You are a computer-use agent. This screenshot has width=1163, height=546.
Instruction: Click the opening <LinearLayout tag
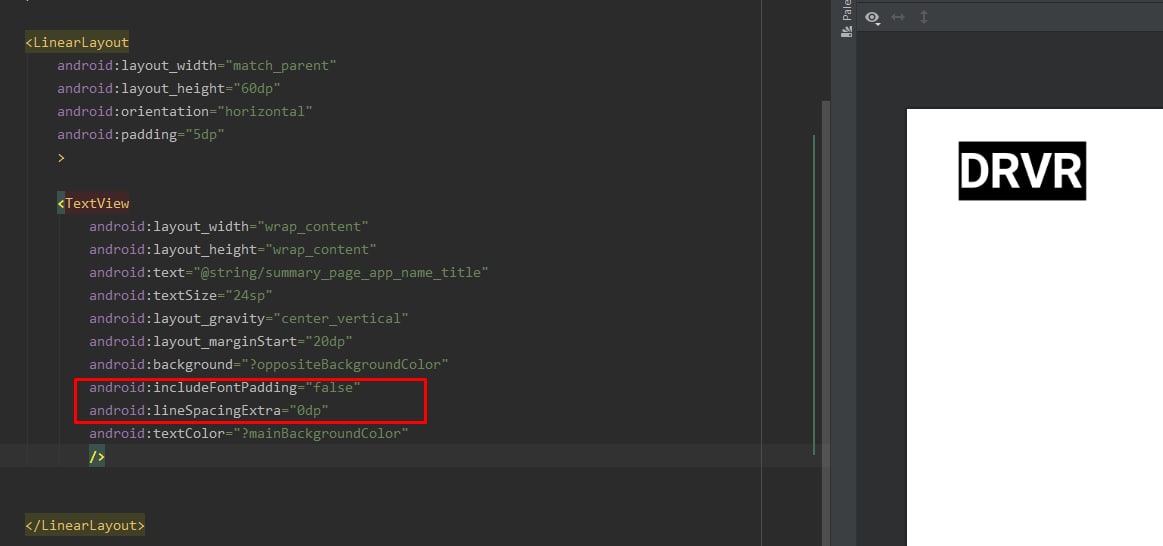point(77,42)
